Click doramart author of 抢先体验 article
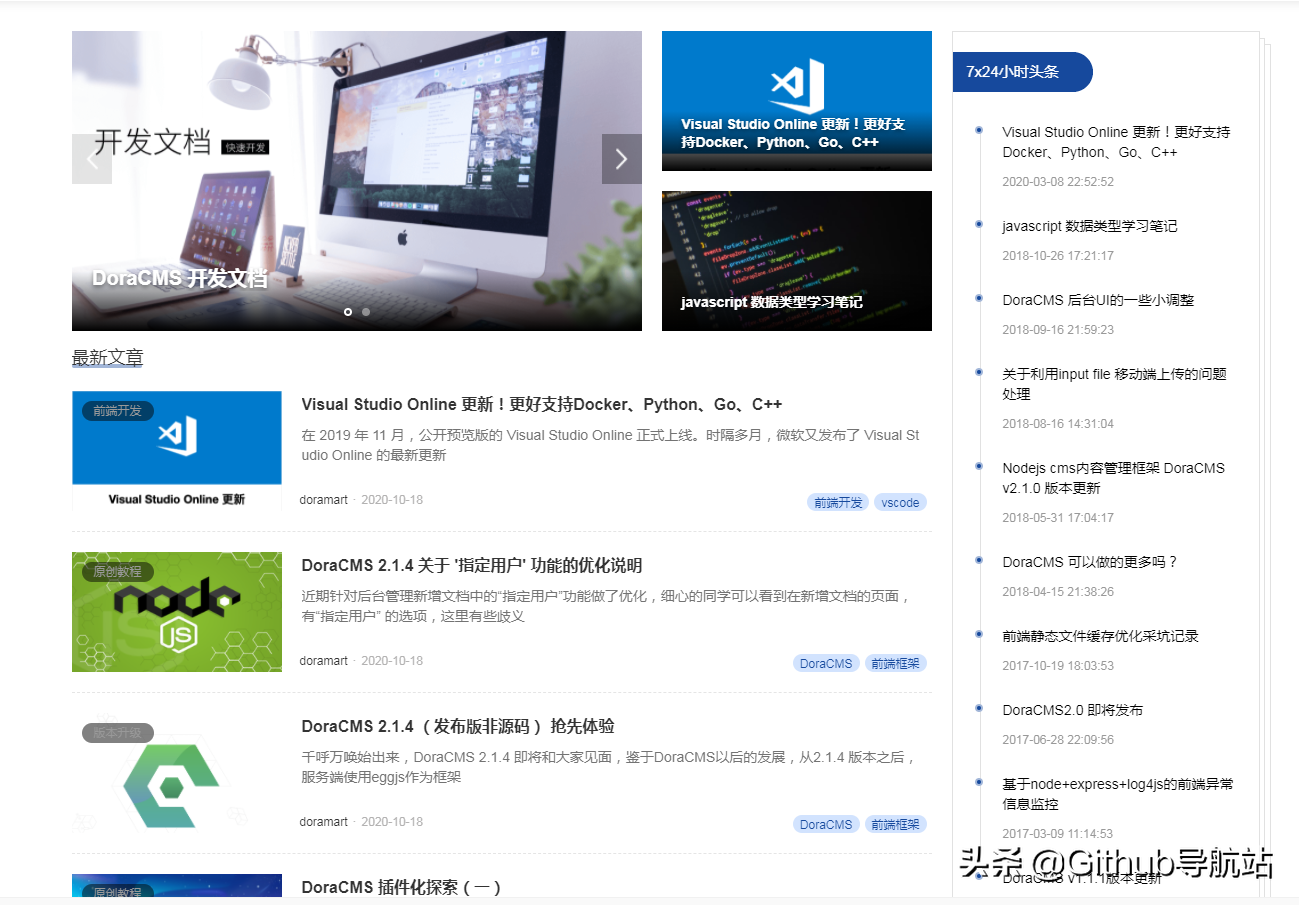Image resolution: width=1299 pixels, height=905 pixels. click(324, 822)
